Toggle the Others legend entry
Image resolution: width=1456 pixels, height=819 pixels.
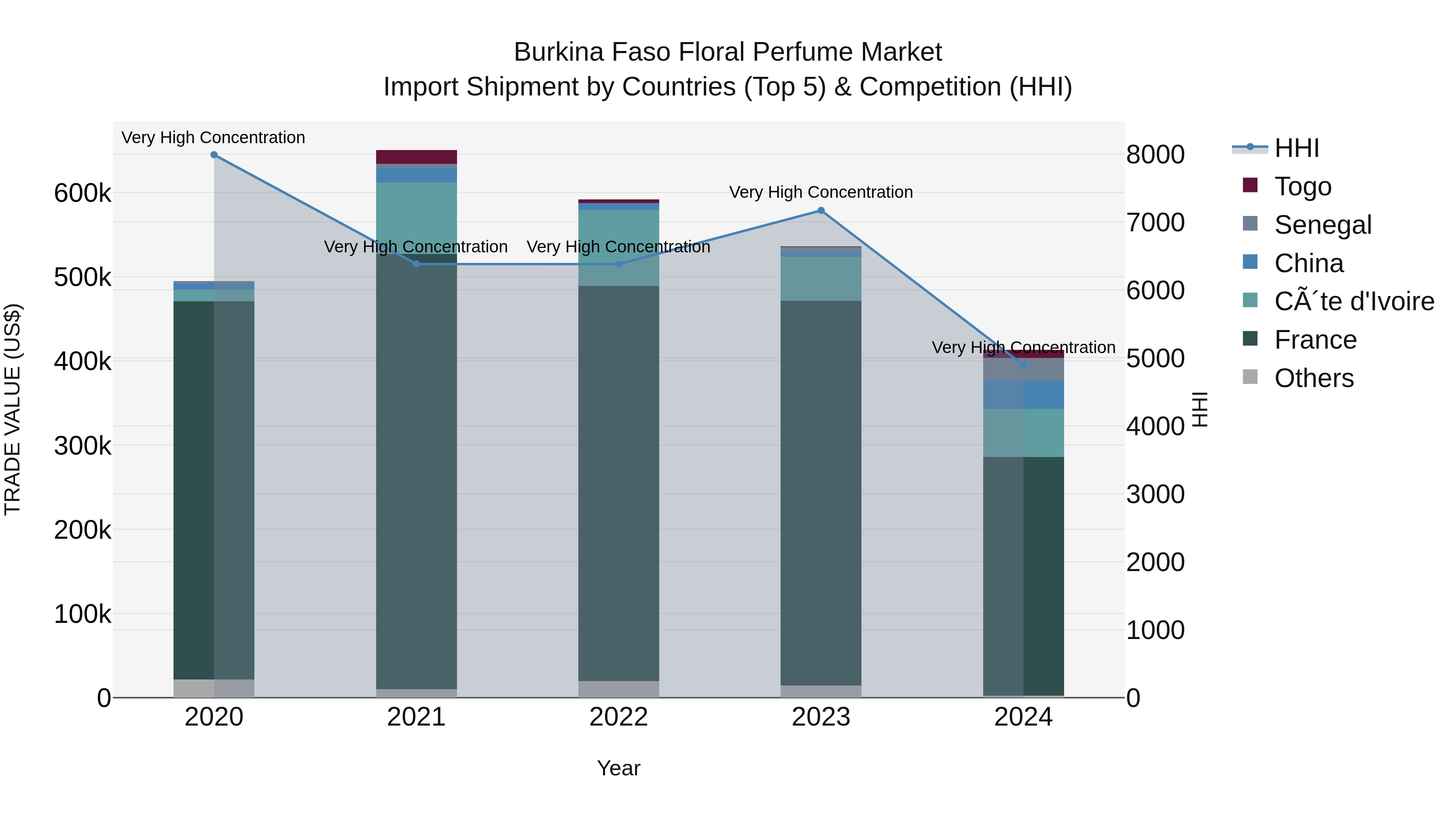(1298, 378)
